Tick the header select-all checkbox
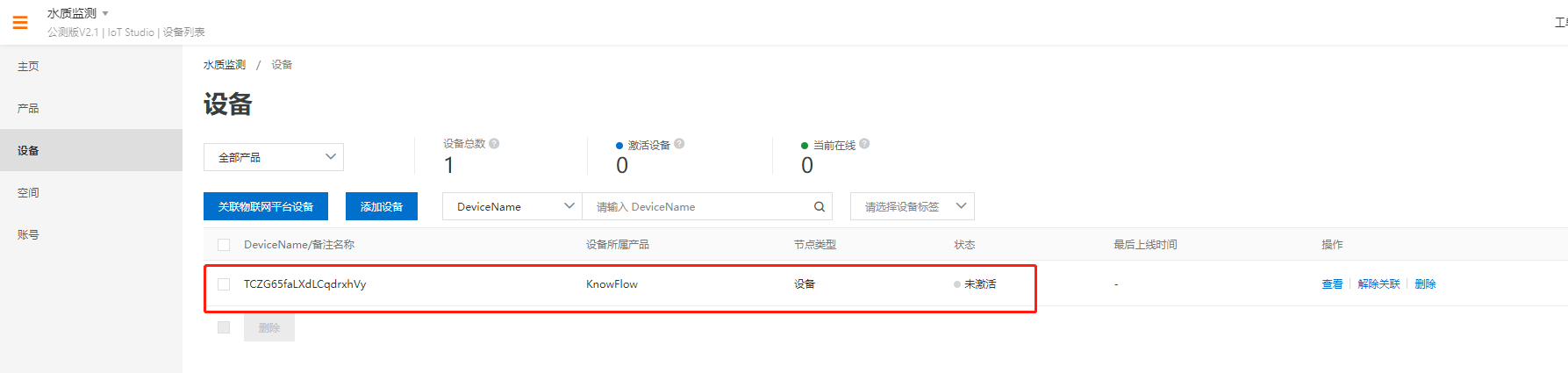The height and width of the screenshot is (373, 1568). tap(224, 245)
